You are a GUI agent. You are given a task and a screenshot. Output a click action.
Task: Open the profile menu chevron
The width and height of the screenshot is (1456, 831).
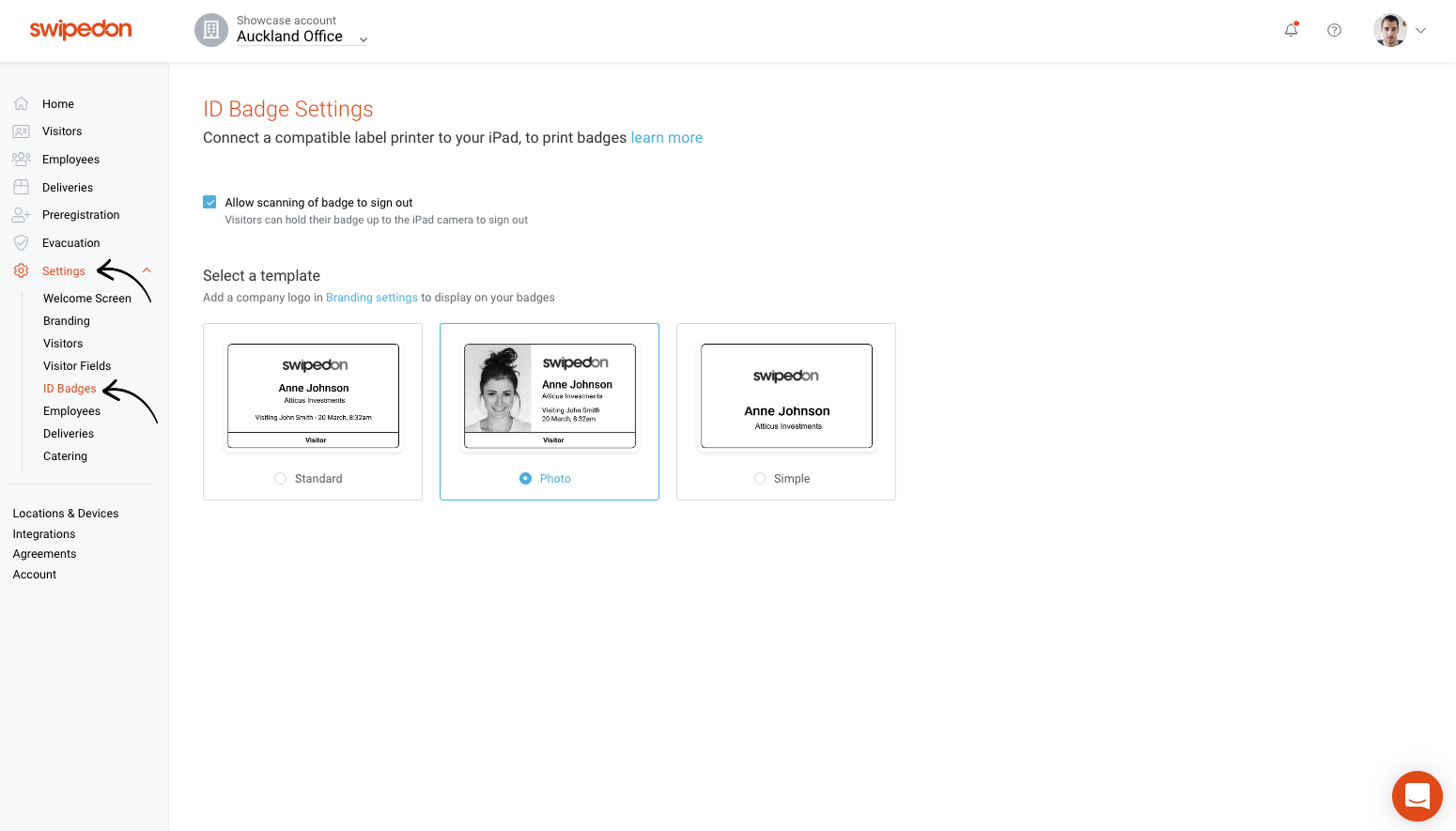pos(1421,30)
